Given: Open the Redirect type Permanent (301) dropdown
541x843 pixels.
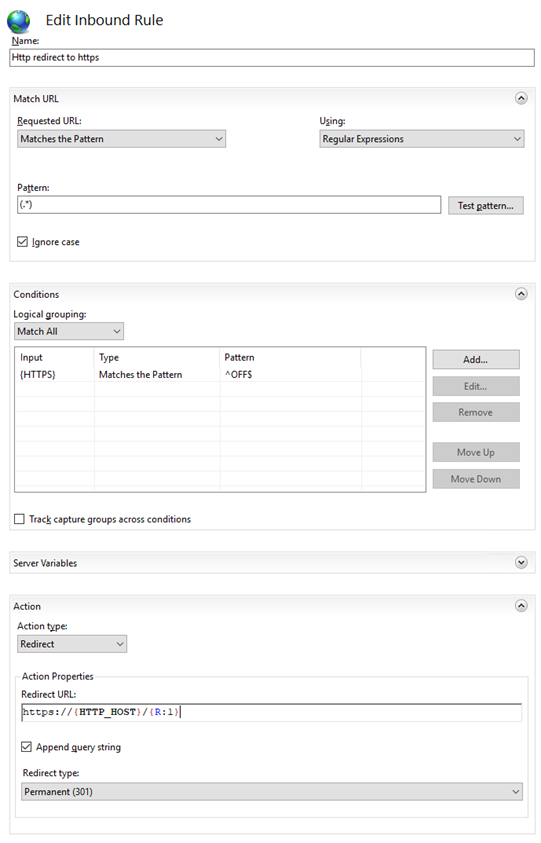Looking at the screenshot, I should pos(272,791).
